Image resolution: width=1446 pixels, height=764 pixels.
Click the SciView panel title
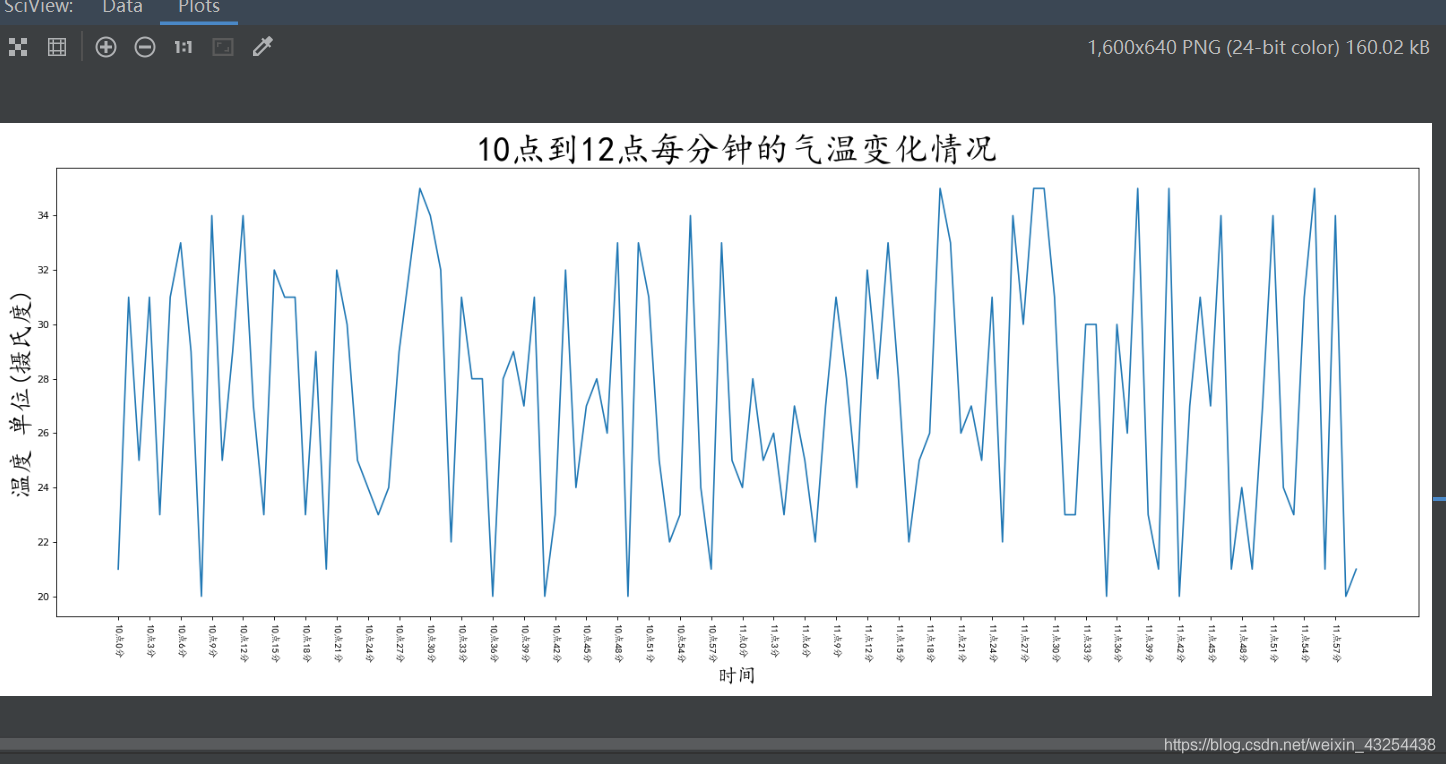click(38, 7)
